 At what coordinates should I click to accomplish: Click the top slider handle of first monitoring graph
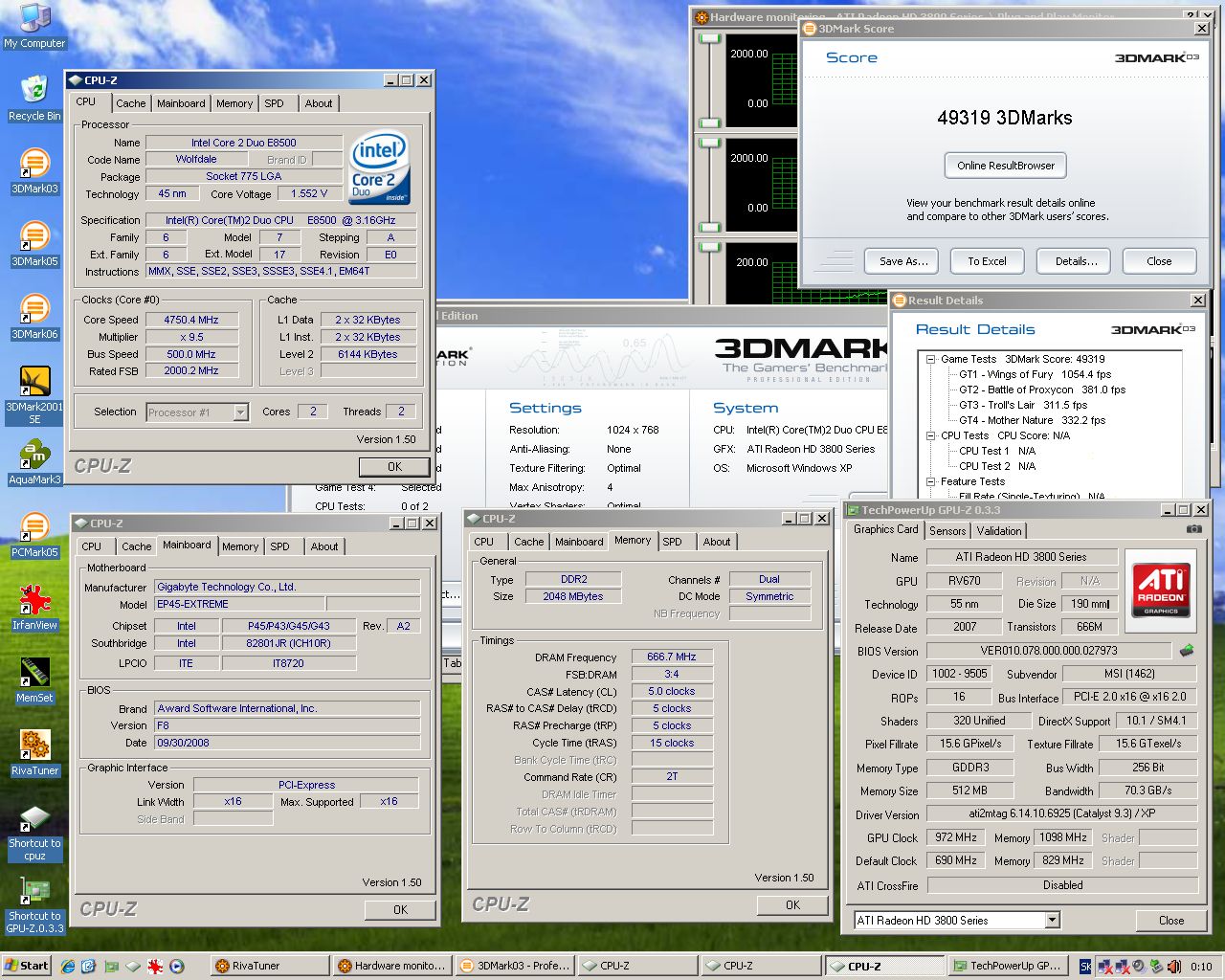pos(709,38)
